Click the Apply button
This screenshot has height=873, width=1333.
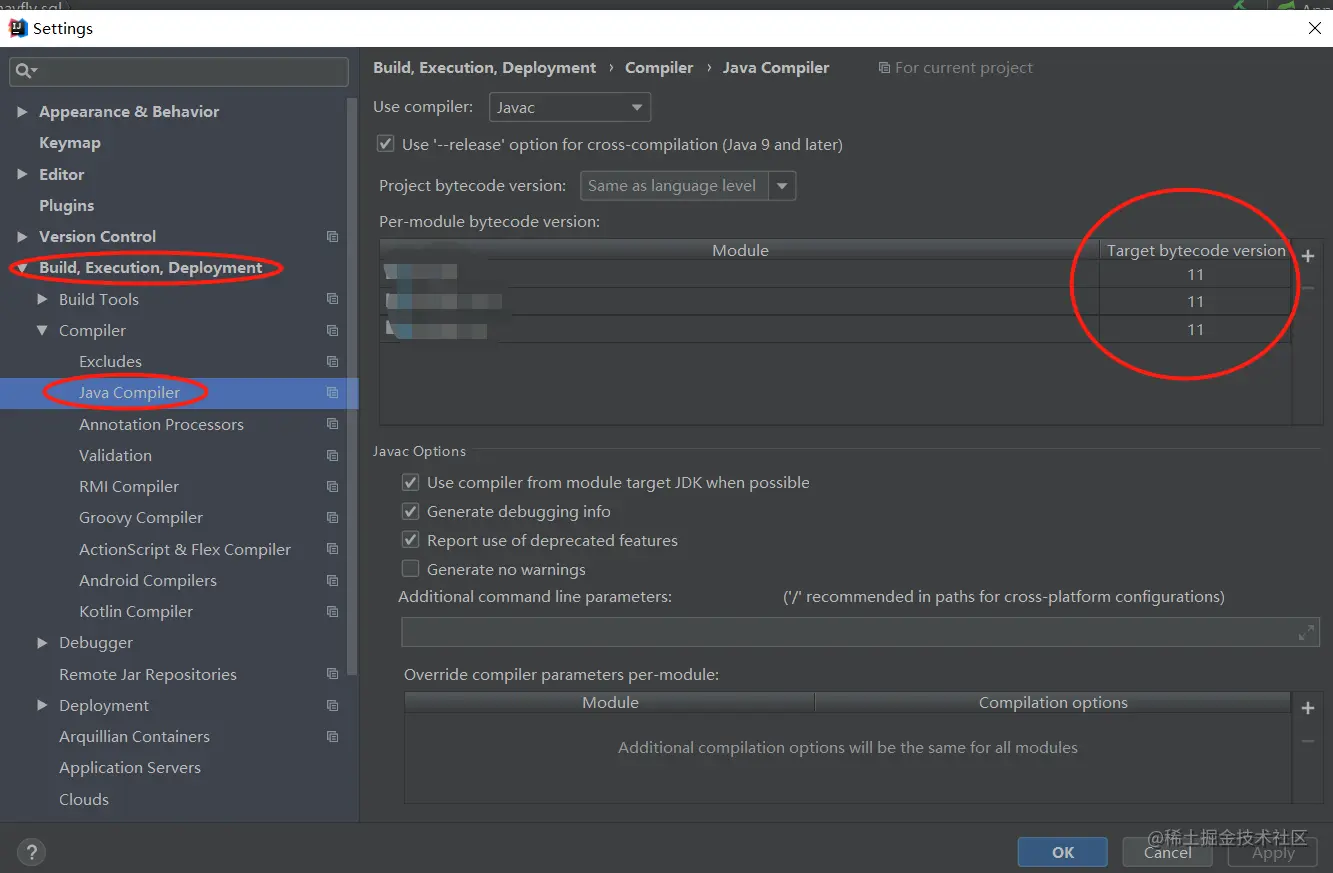click(x=1273, y=852)
